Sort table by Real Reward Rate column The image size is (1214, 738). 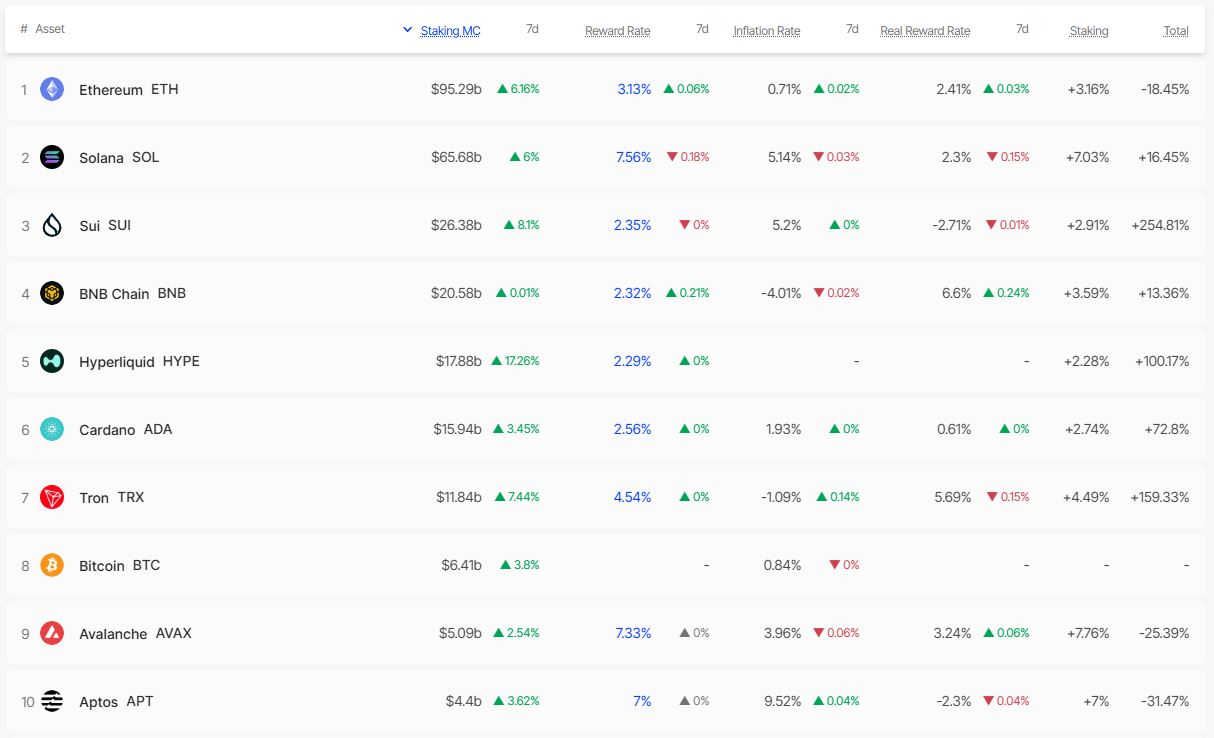(925, 31)
